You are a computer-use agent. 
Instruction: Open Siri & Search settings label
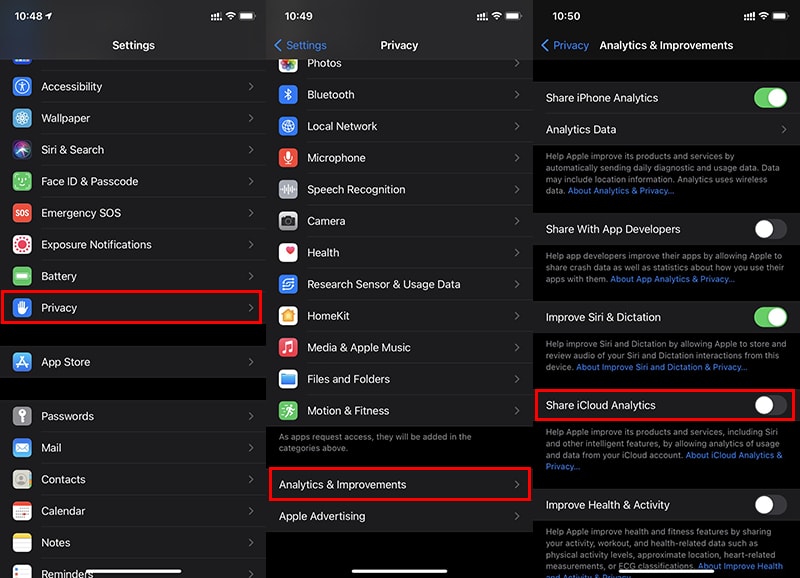pyautogui.click(x=72, y=150)
